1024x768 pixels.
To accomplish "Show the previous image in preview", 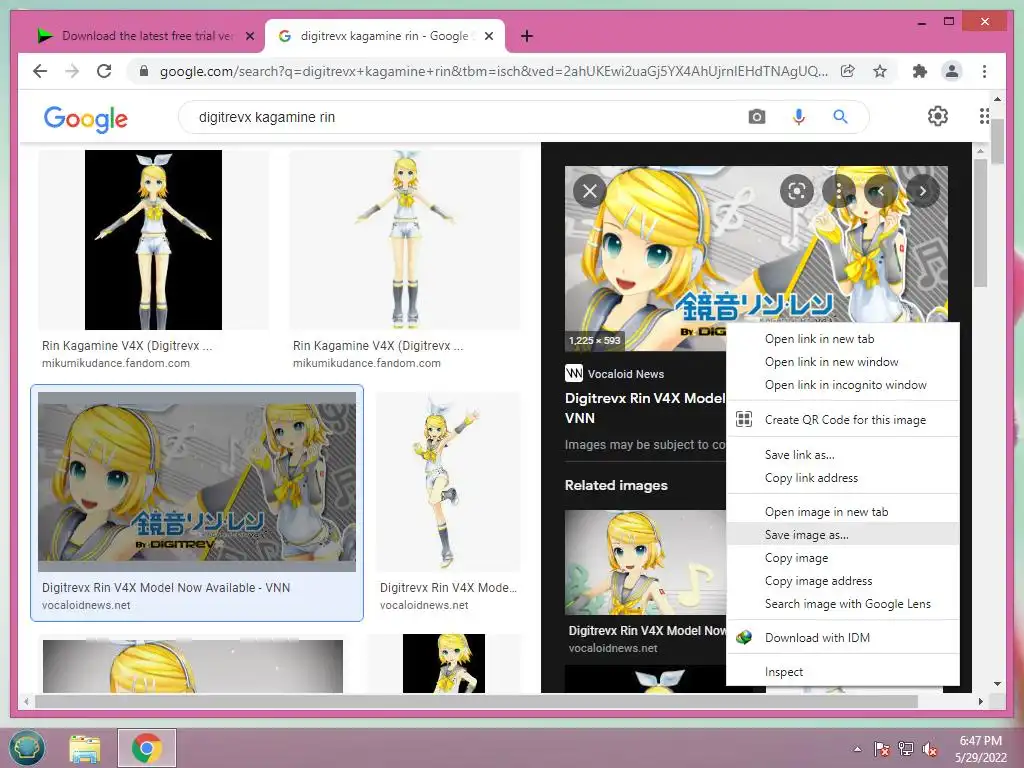I will (x=881, y=191).
